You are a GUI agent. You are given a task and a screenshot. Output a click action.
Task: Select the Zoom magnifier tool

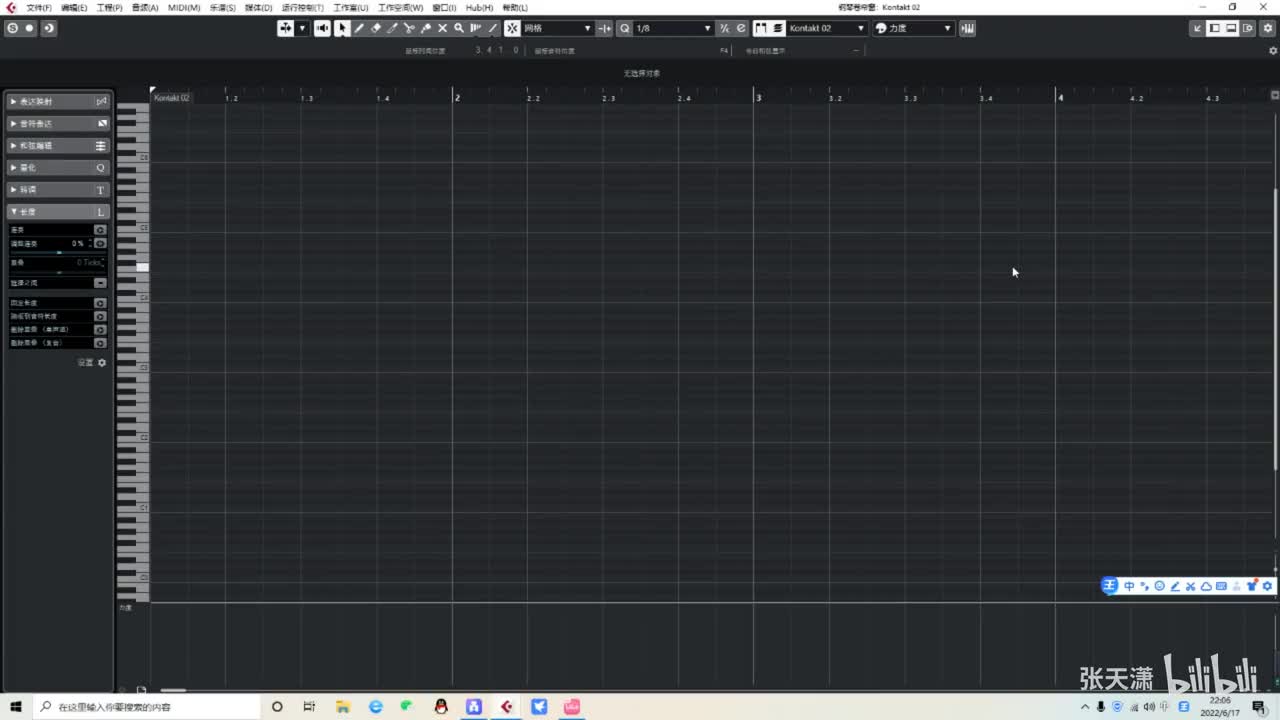[x=459, y=28]
